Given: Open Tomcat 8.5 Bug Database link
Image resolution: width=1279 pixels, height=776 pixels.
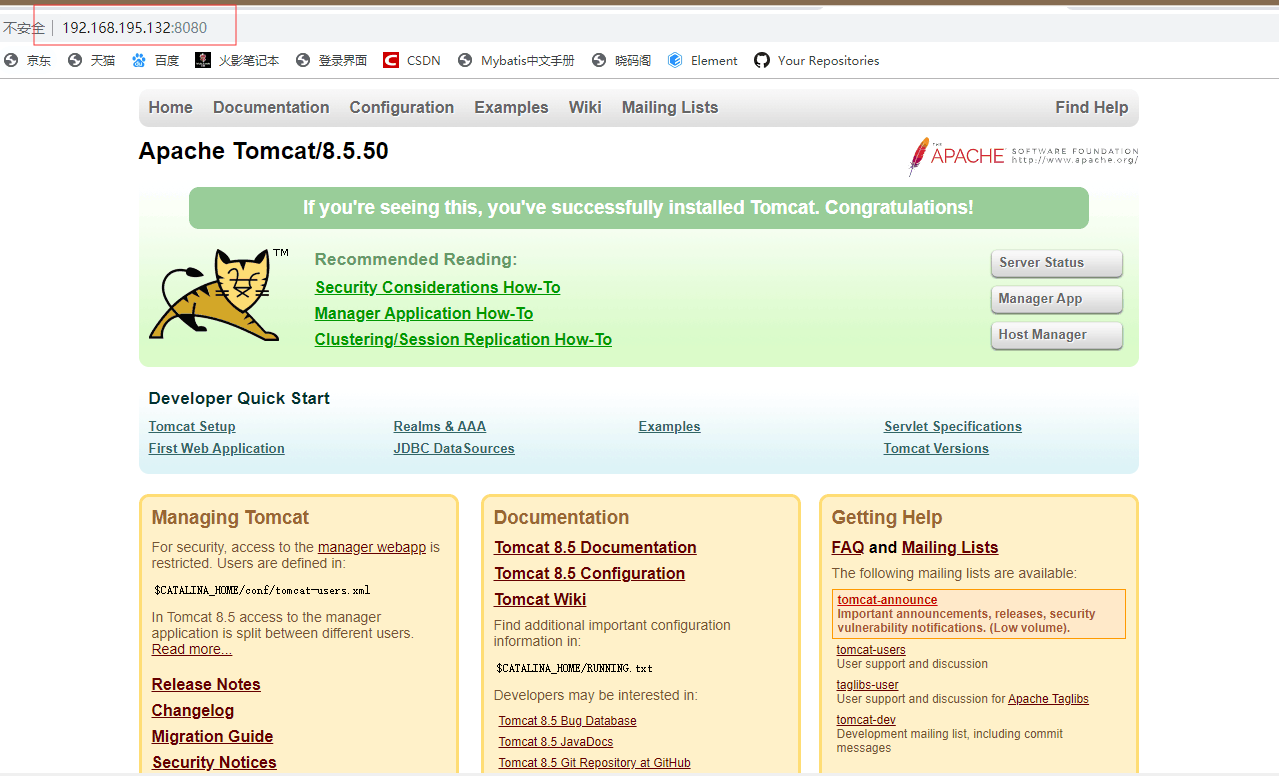Looking at the screenshot, I should pyautogui.click(x=568, y=721).
